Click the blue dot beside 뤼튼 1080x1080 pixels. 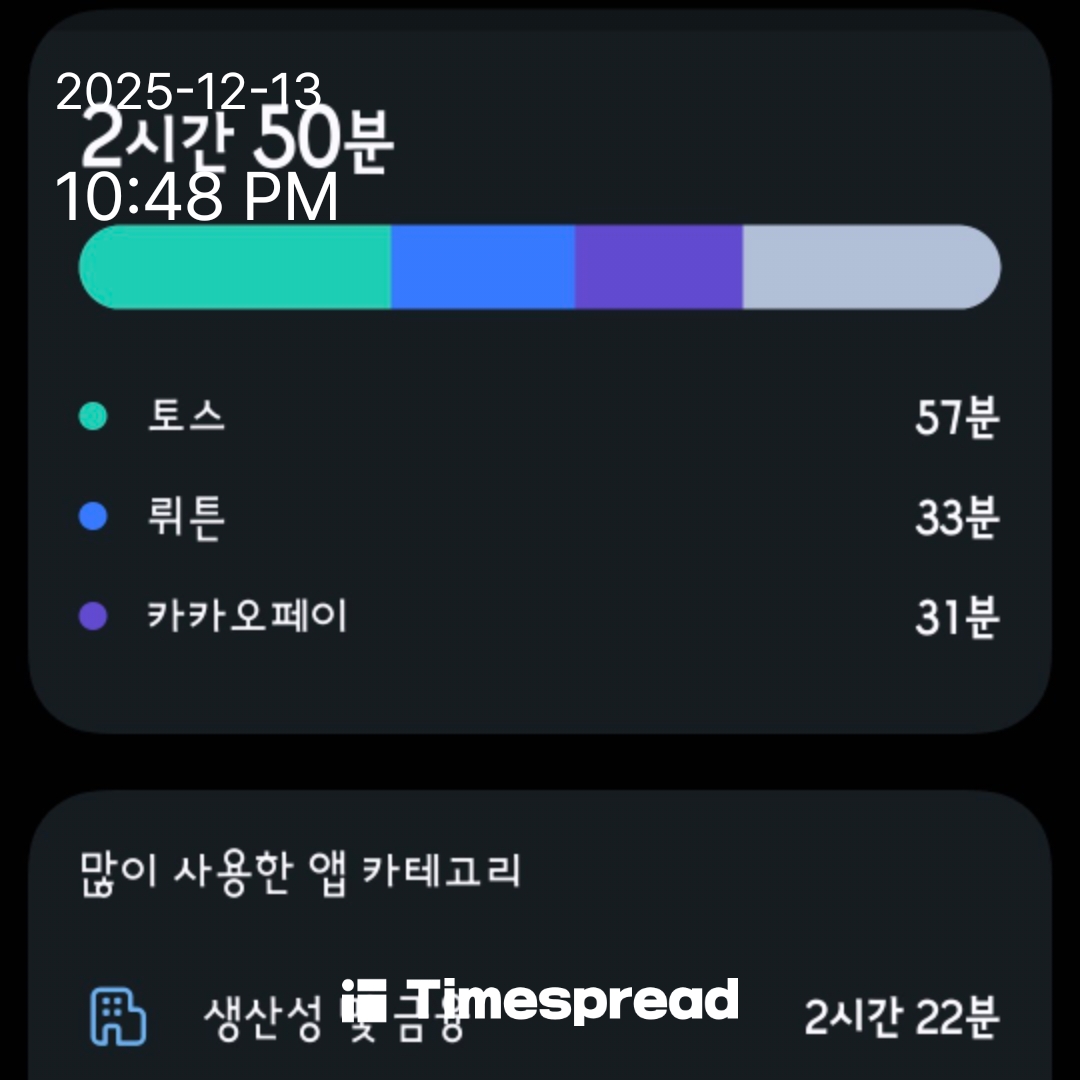pyautogui.click(x=93, y=517)
